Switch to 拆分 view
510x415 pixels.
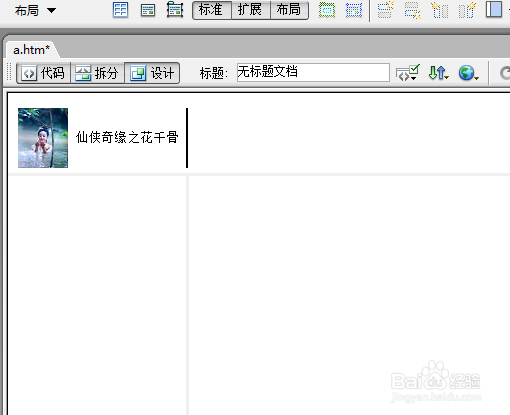[97, 73]
